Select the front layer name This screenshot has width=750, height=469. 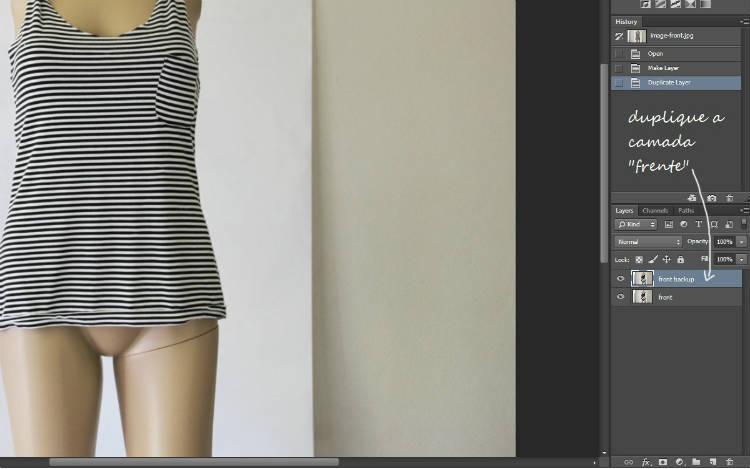pyautogui.click(x=665, y=297)
